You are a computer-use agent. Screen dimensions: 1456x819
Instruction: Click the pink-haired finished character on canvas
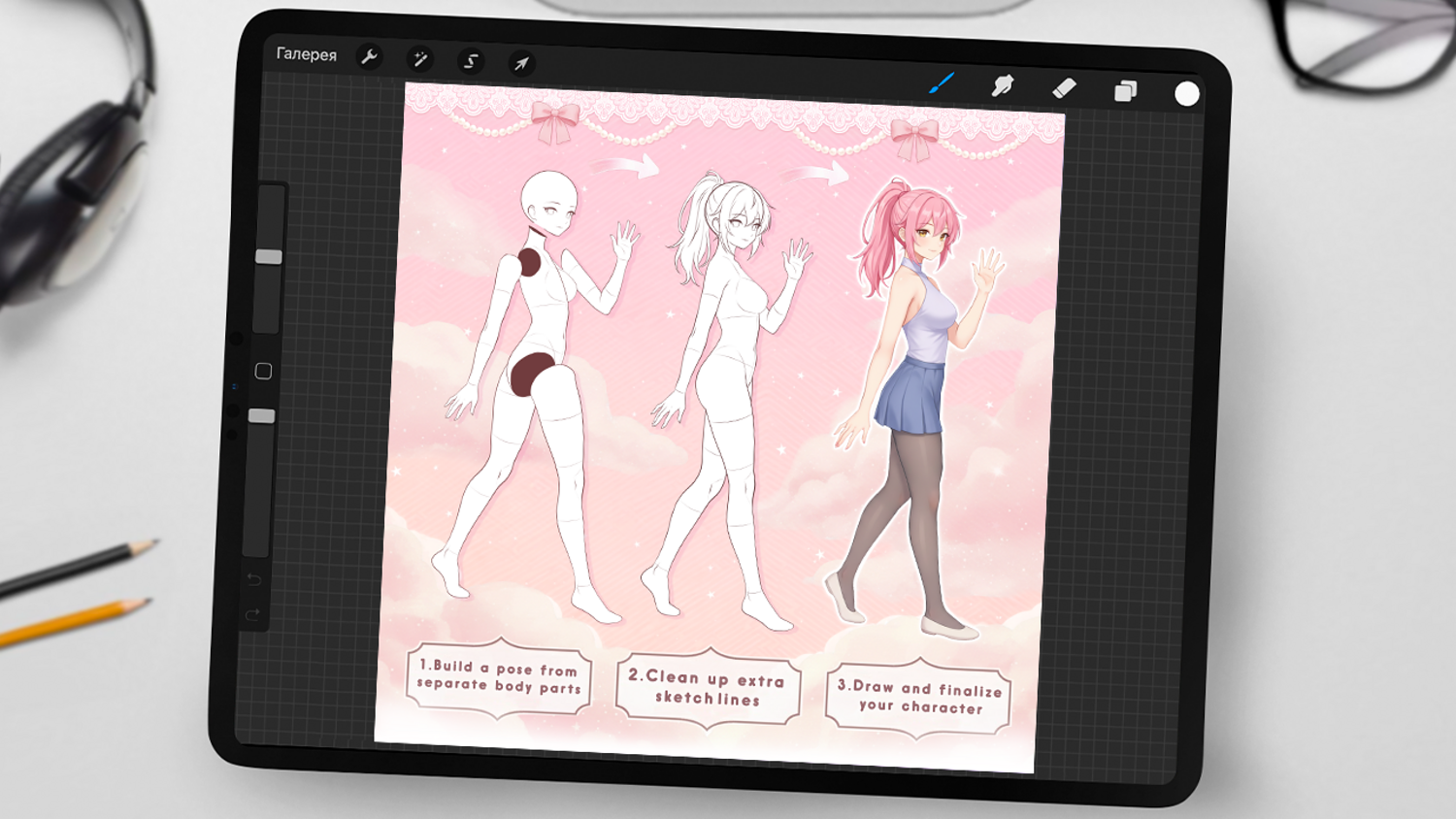coord(916,408)
